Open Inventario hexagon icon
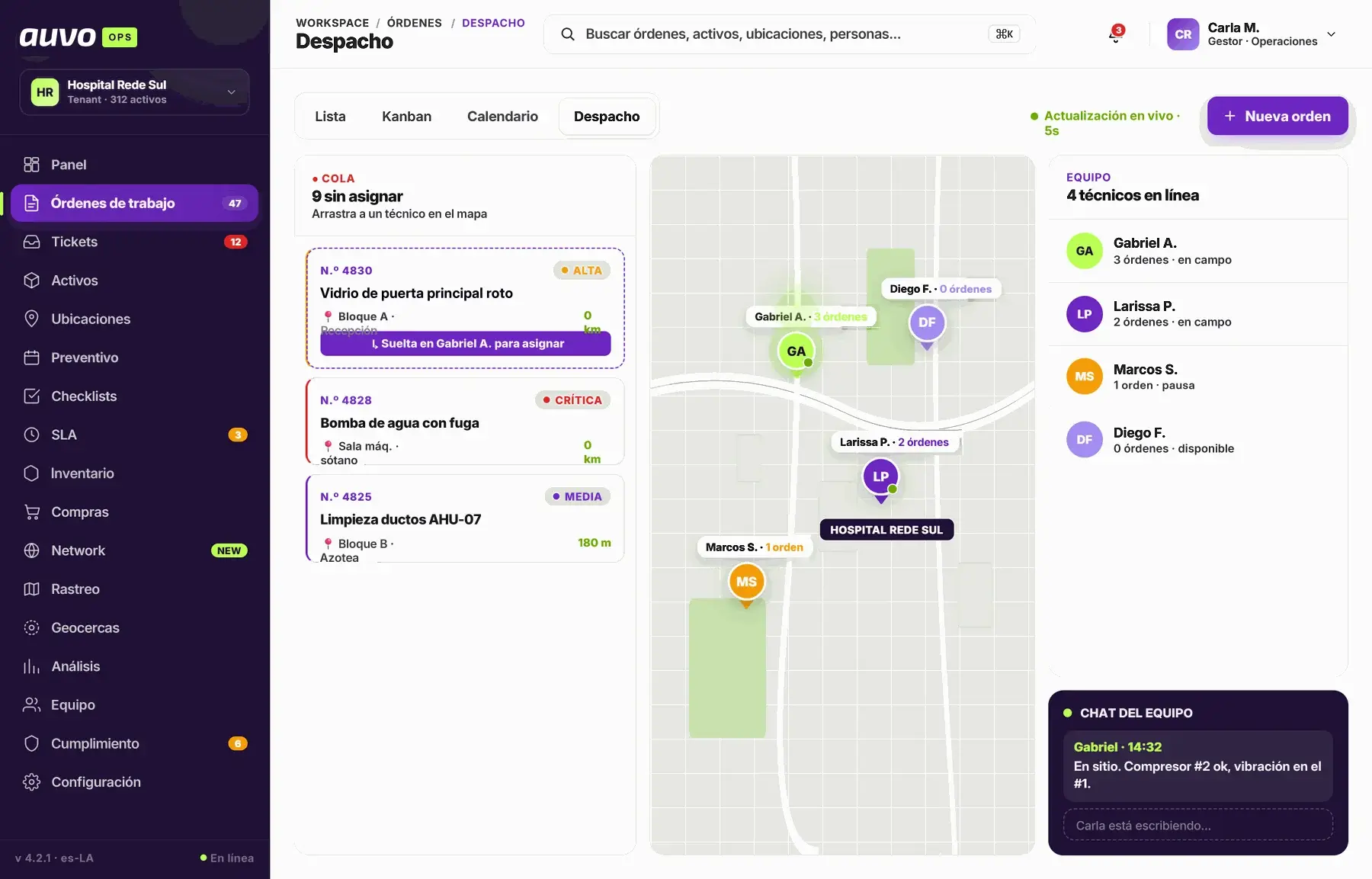This screenshot has height=879, width=1372. (x=31, y=473)
